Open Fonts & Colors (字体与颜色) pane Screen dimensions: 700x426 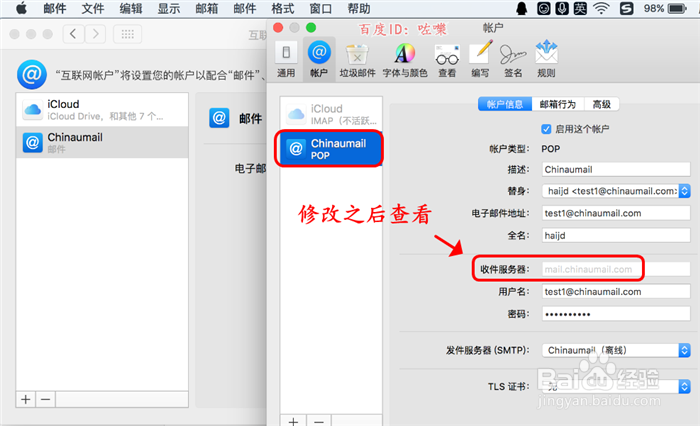pyautogui.click(x=404, y=60)
